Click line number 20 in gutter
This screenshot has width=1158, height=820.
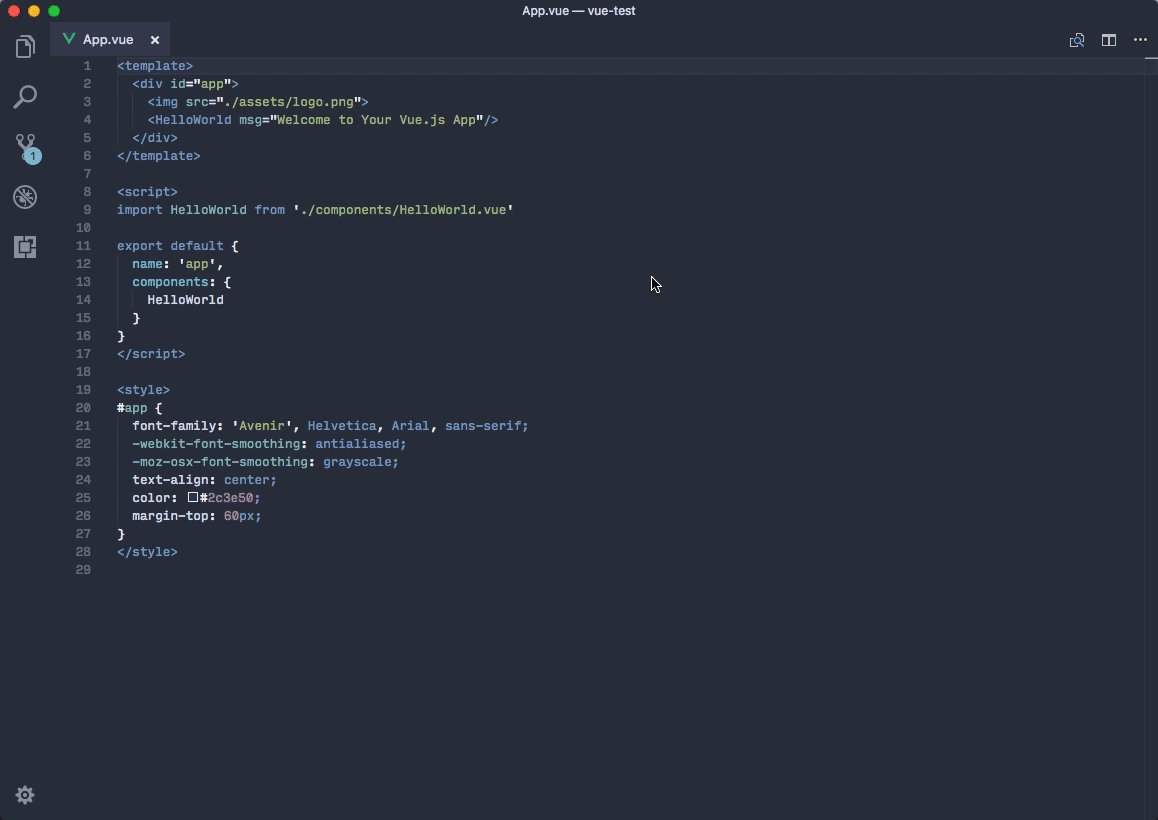(x=83, y=408)
